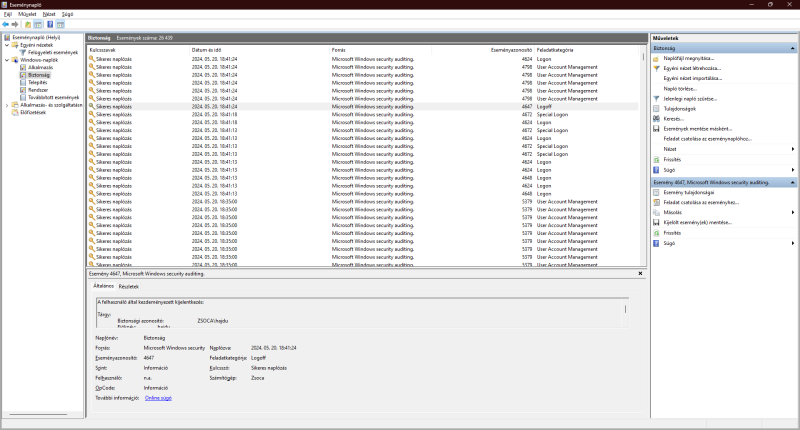Click the up-one-level folder toolbar icon
Screen dimensions: 800x430
[x=28, y=24]
